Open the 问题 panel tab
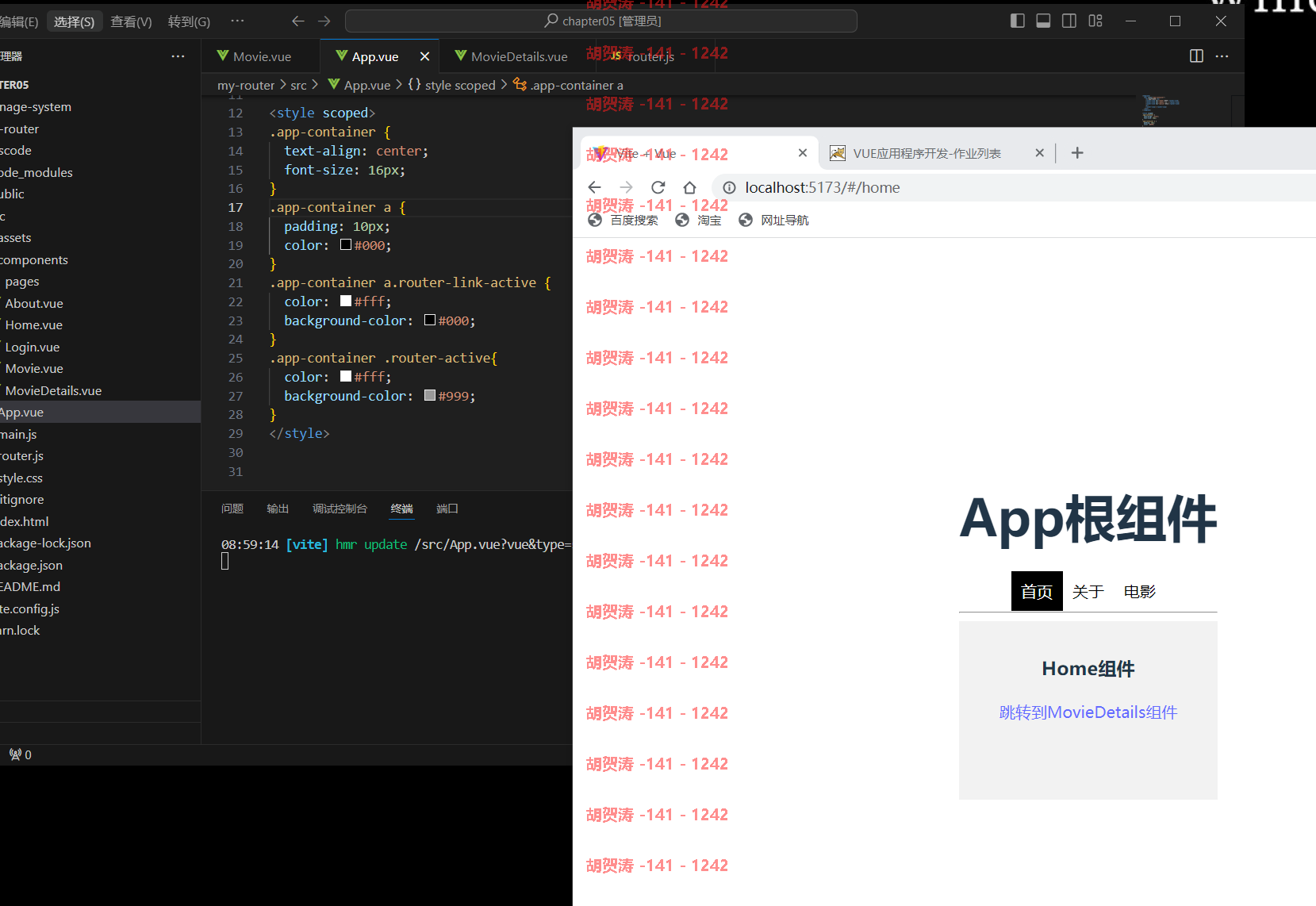1316x906 pixels. 232,509
